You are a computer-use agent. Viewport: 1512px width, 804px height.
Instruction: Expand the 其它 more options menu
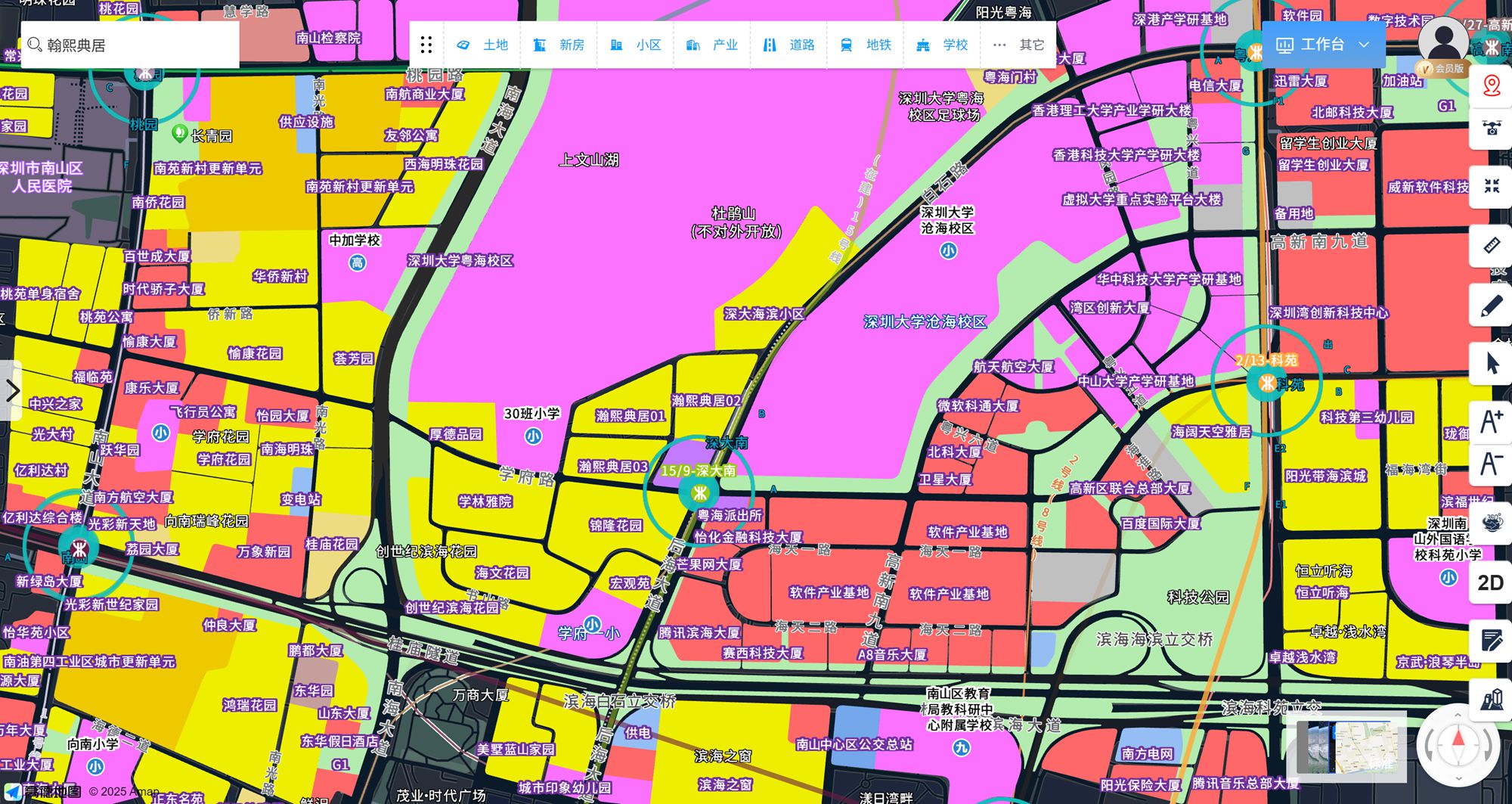tap(1018, 45)
